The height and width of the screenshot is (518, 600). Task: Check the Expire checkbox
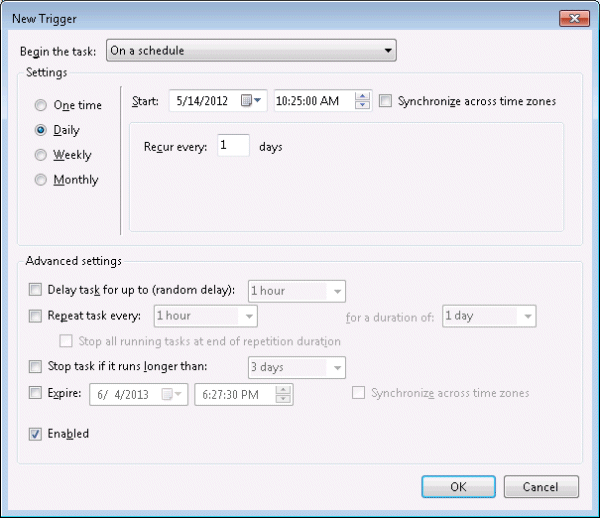click(35, 393)
